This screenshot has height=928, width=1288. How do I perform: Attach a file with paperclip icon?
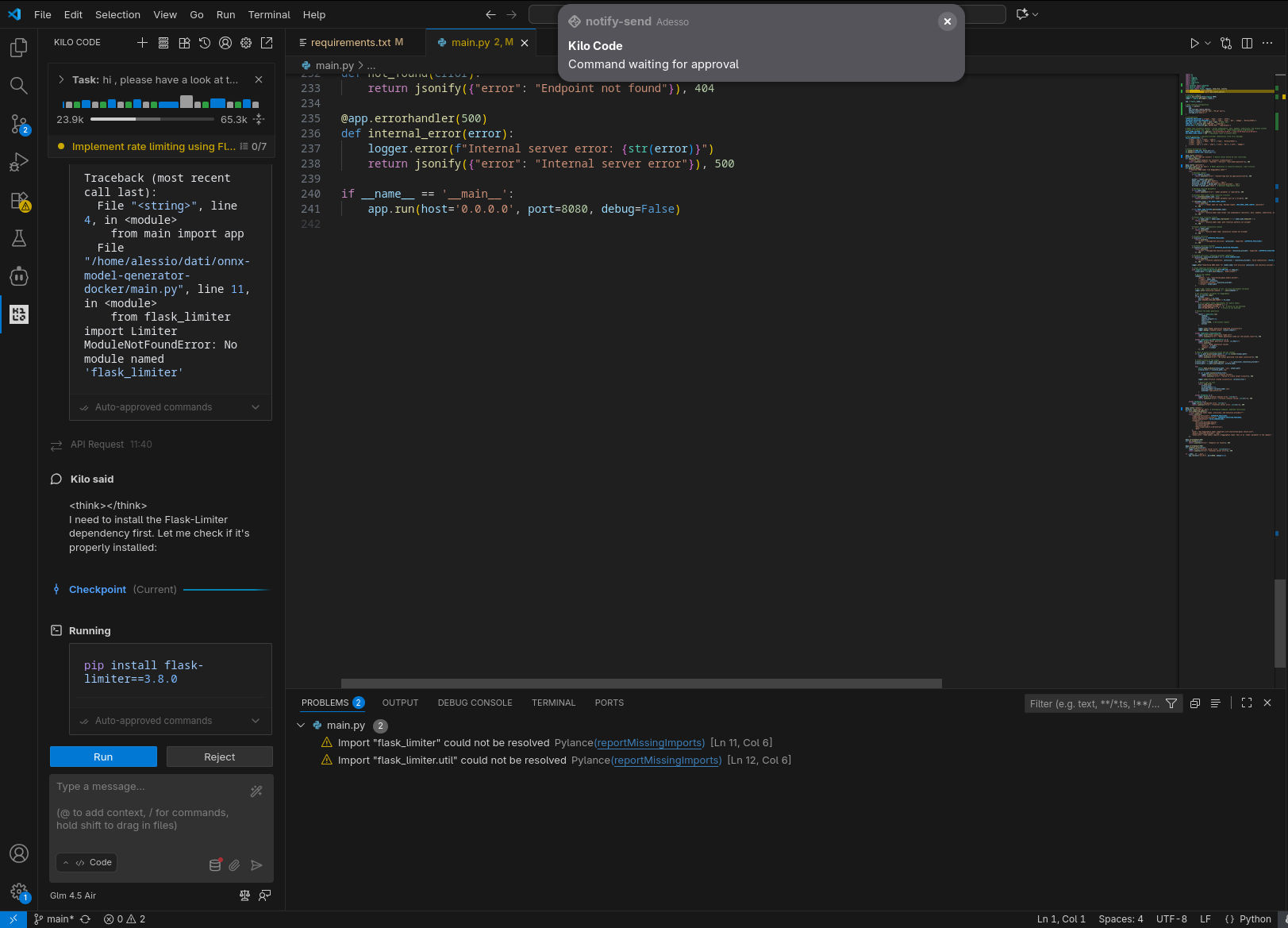235,865
